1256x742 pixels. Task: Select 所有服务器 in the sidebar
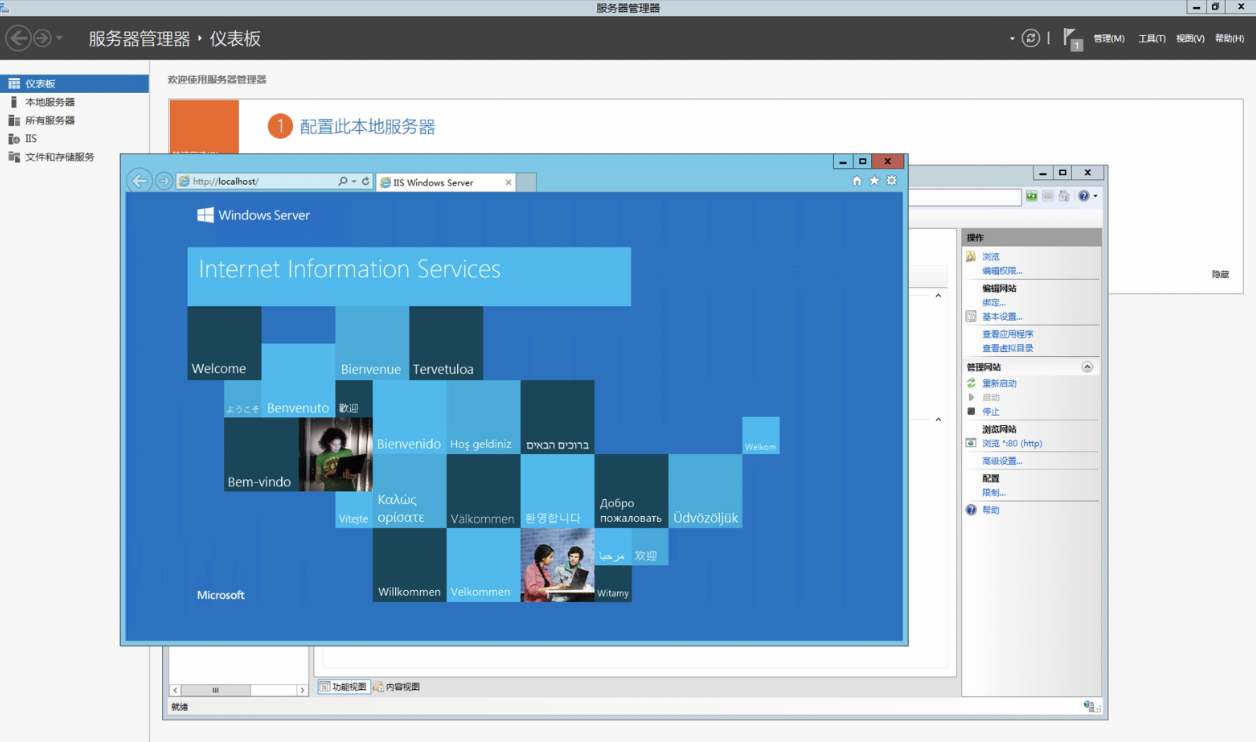point(74,120)
